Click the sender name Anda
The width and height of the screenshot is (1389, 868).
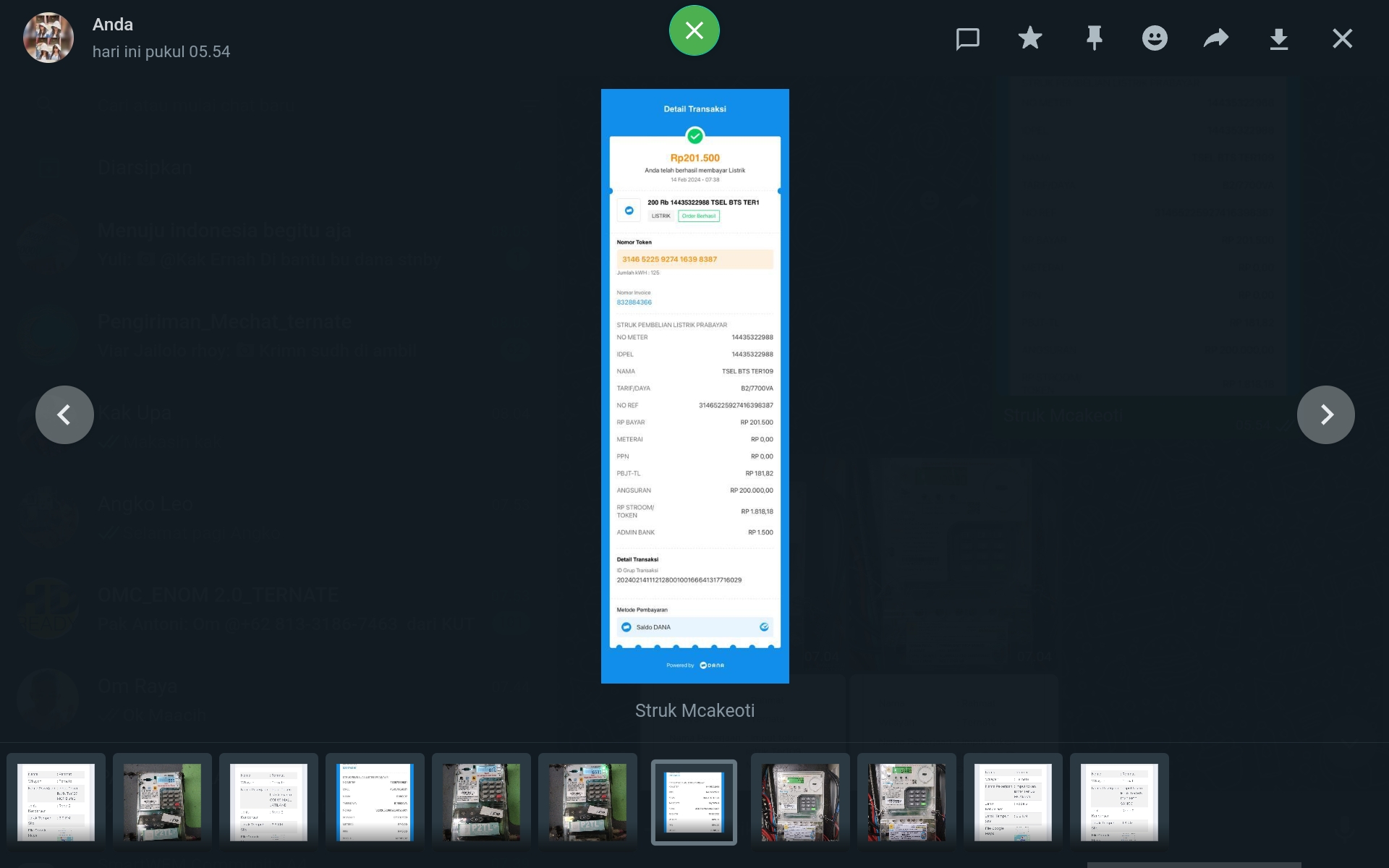pos(113,25)
